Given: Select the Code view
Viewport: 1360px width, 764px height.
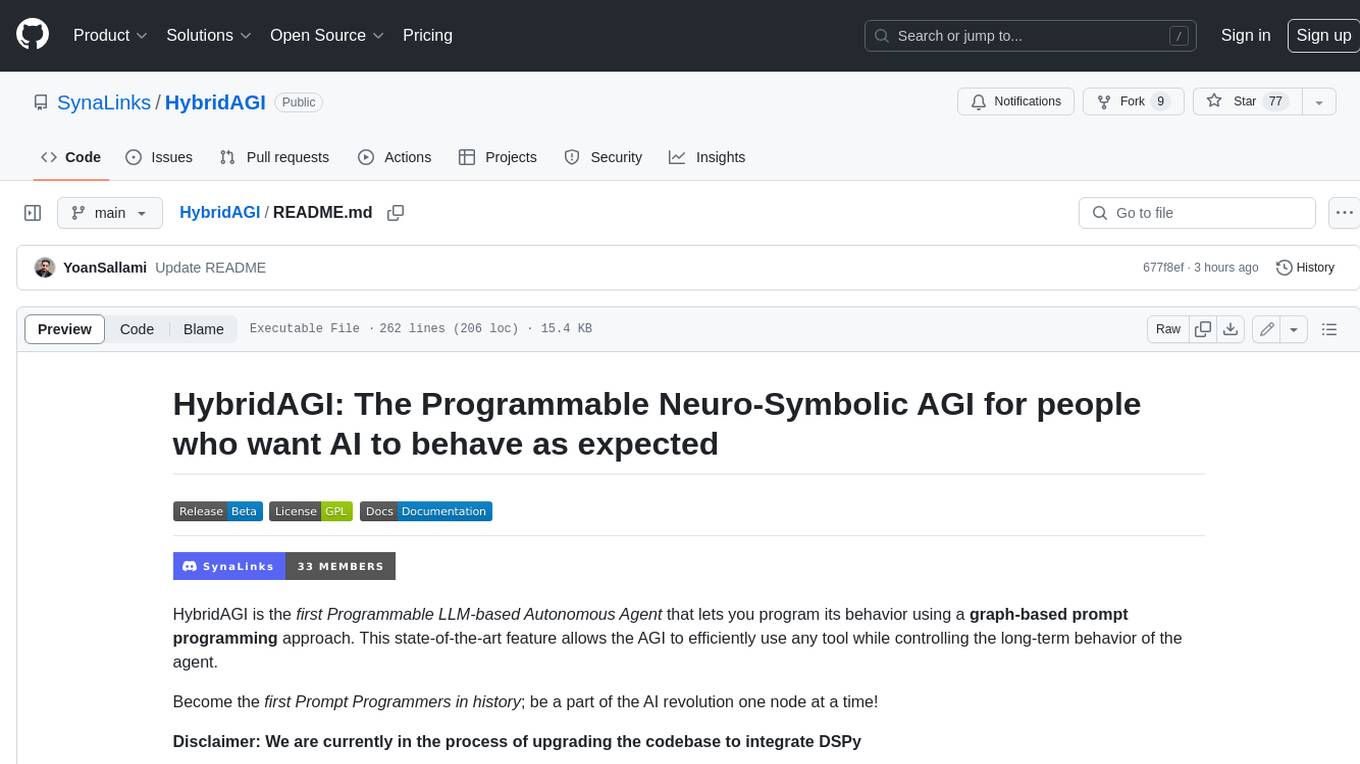Looking at the screenshot, I should [137, 329].
